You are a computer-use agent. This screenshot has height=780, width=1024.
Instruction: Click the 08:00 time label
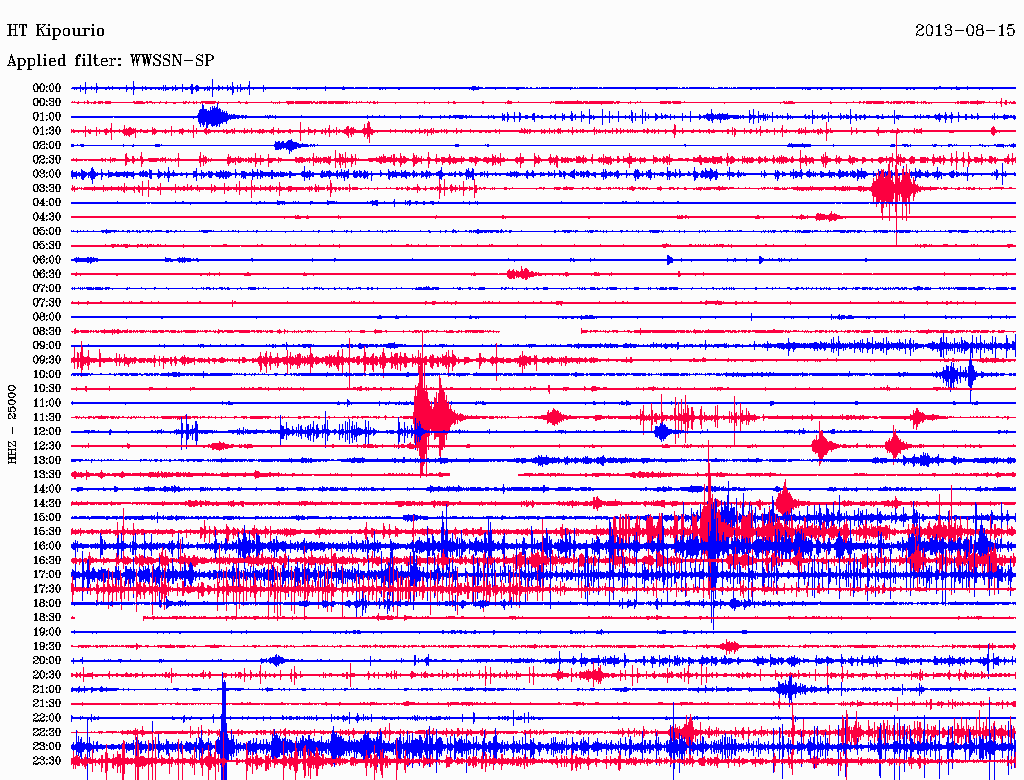[47, 317]
